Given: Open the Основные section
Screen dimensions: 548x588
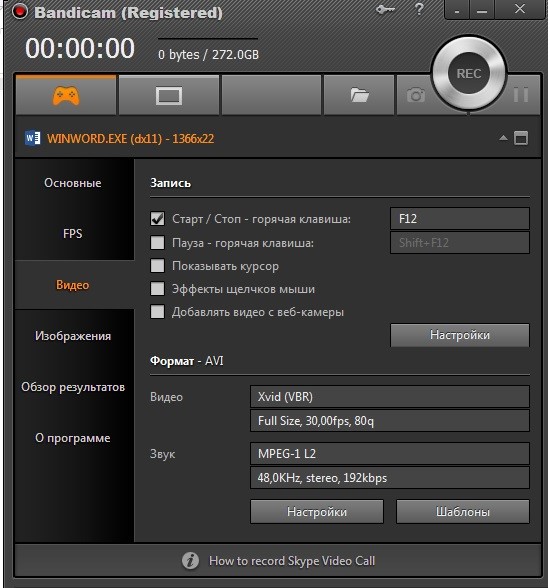Looking at the screenshot, I should (73, 183).
